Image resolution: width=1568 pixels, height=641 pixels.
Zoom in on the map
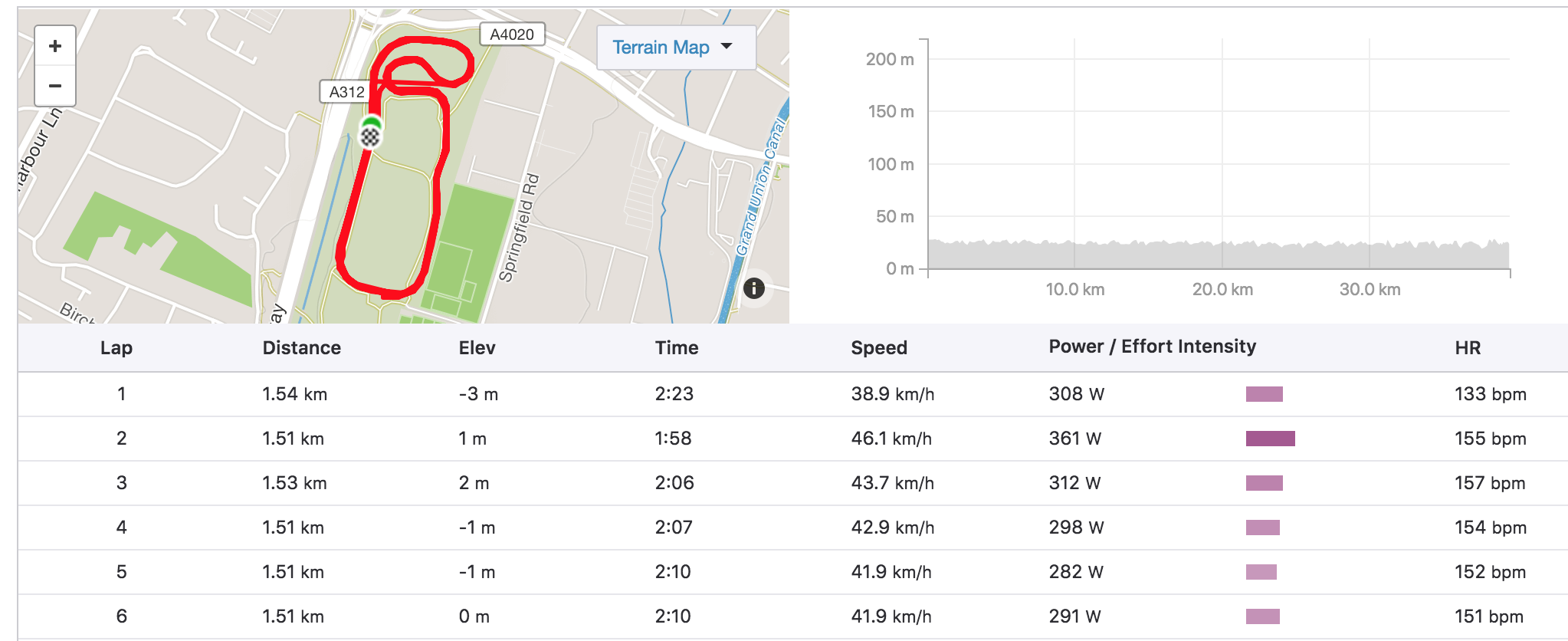[55, 46]
